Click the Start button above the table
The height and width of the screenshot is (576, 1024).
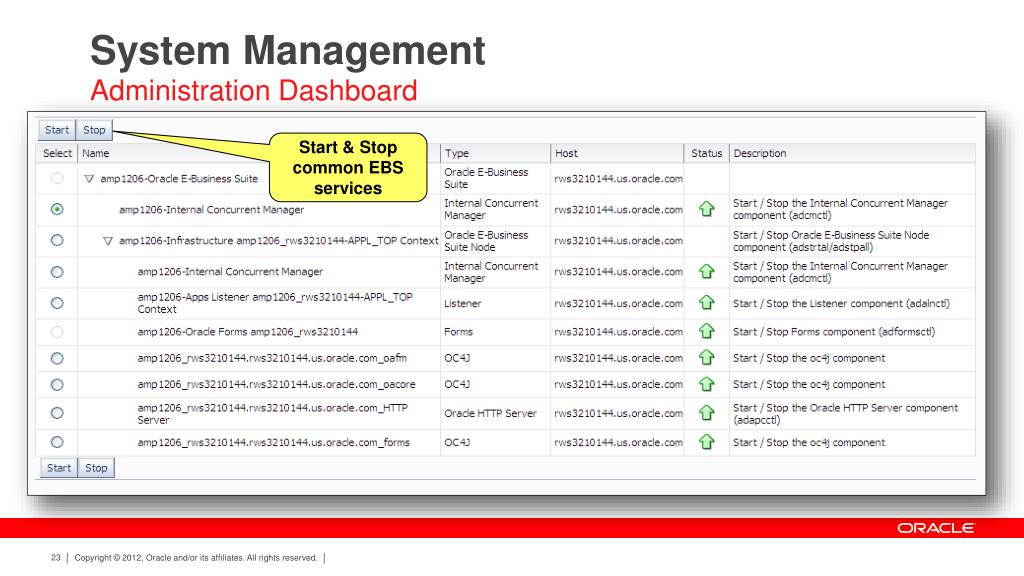57,130
